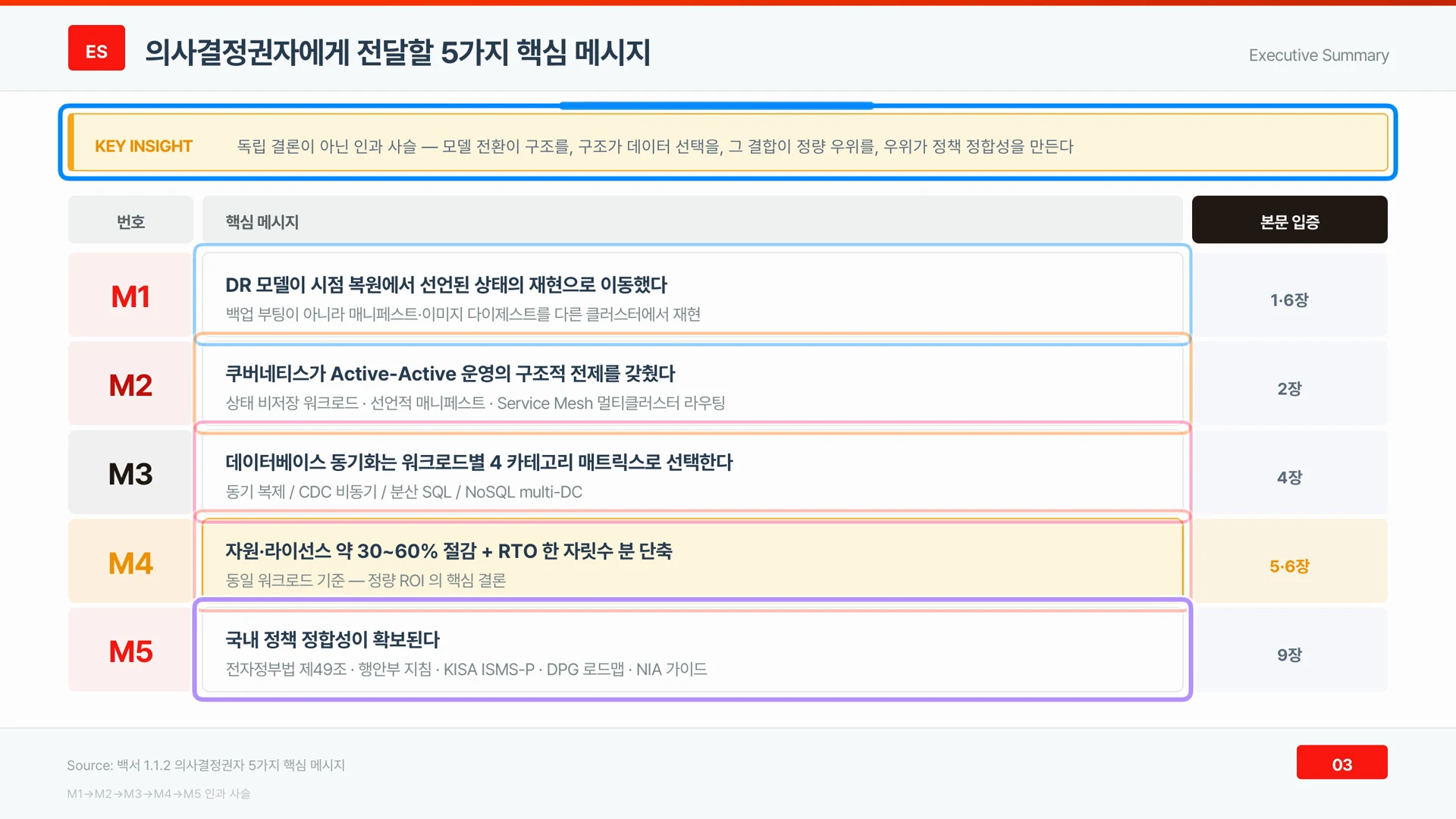Click the headline '국내 정책 정합성이 확보된다'

332,640
